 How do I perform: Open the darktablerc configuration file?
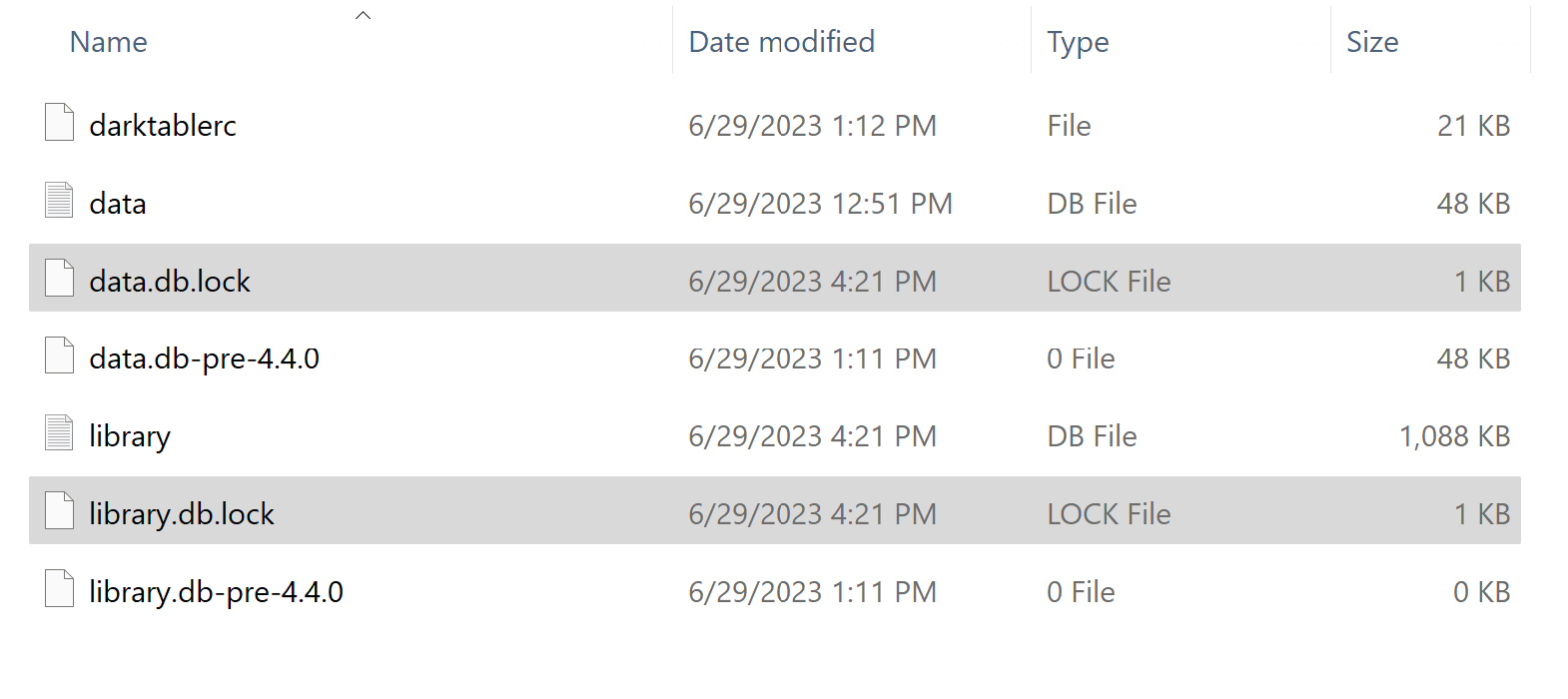coord(163,124)
